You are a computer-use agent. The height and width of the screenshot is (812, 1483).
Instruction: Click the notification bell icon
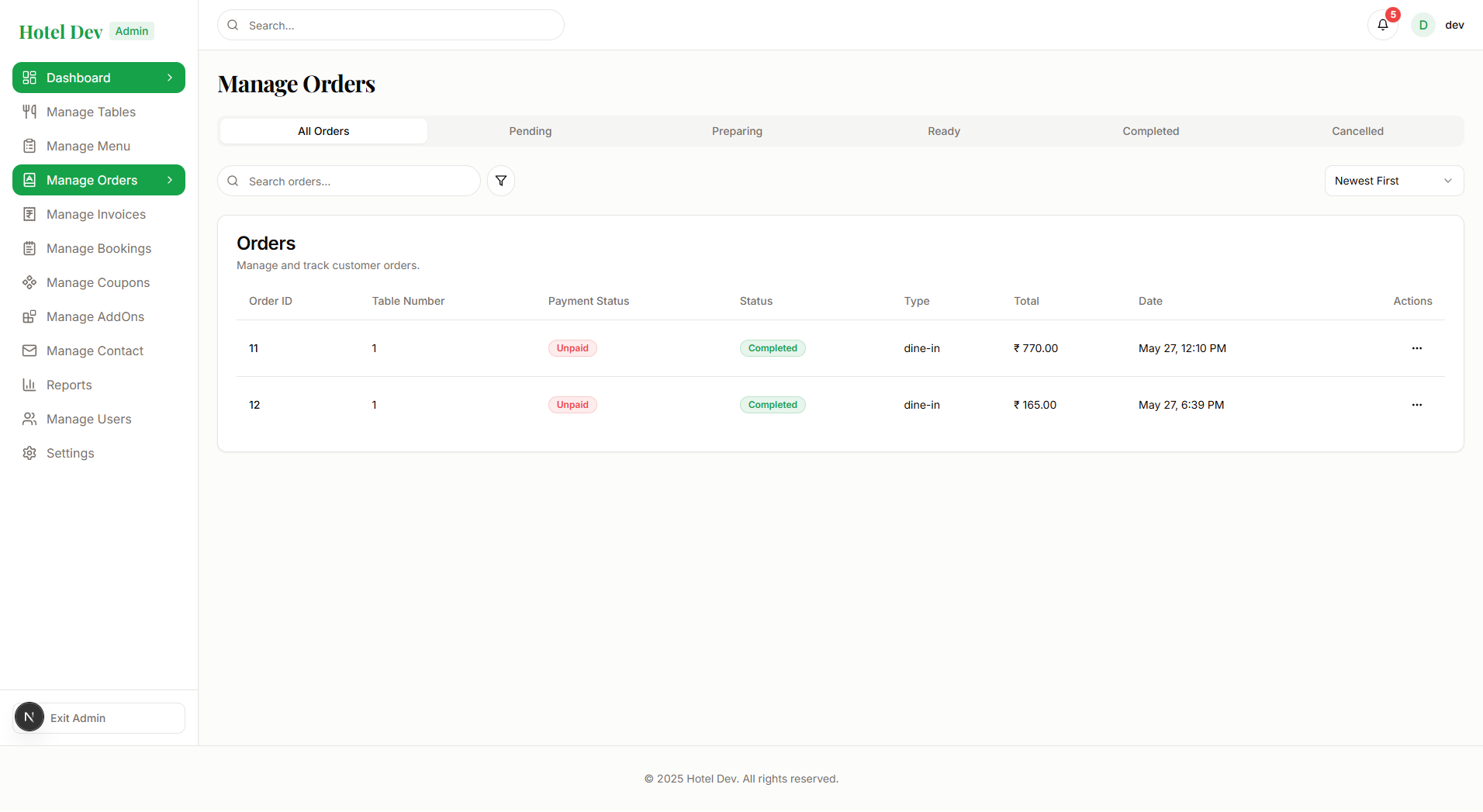pyautogui.click(x=1382, y=25)
